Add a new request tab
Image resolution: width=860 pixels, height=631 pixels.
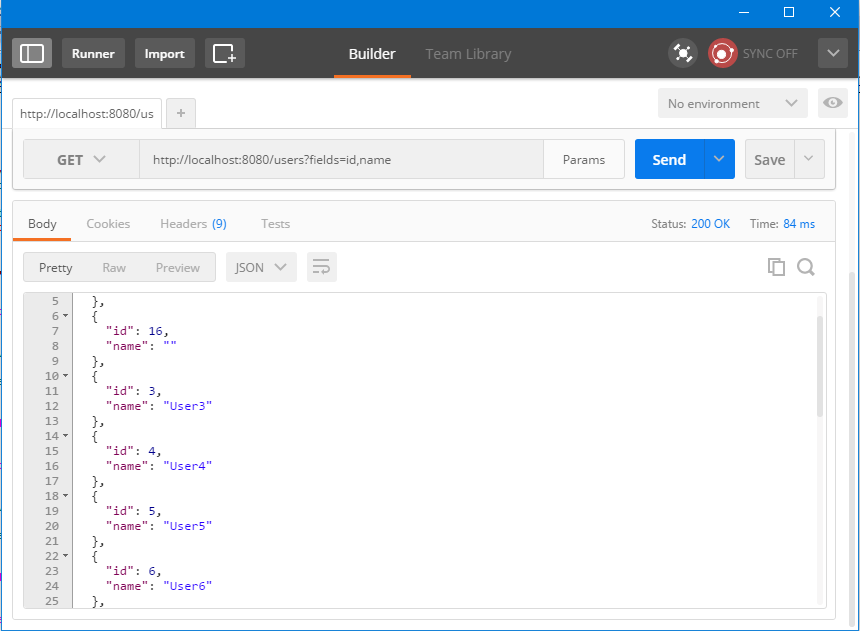pos(181,114)
